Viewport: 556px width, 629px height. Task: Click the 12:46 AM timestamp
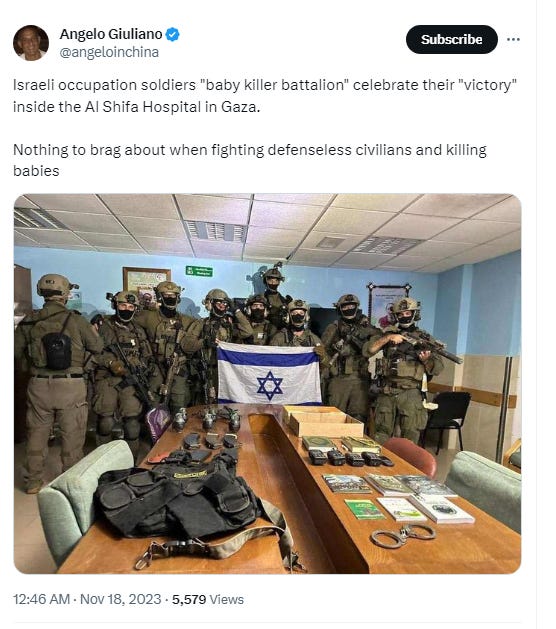(41, 599)
